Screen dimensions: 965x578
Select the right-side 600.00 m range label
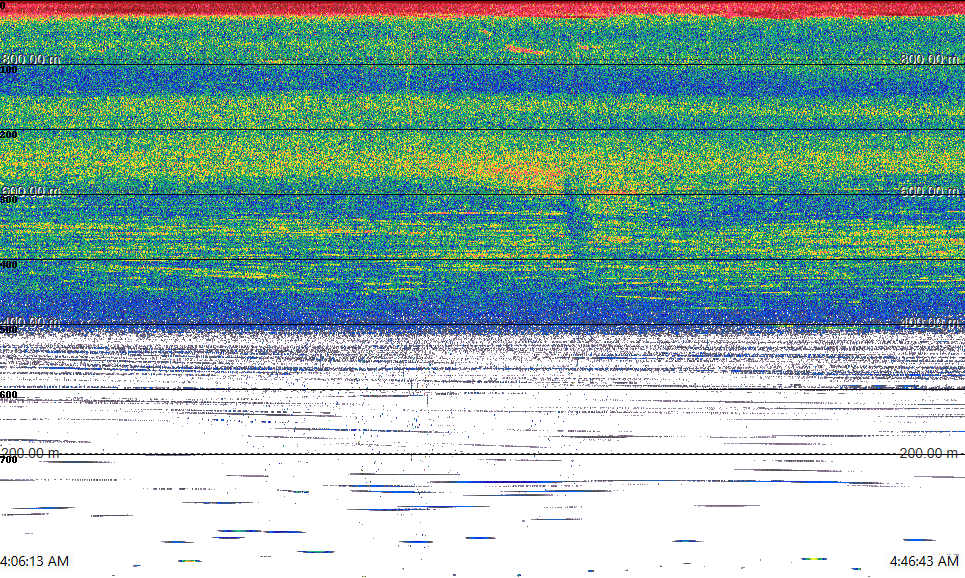click(x=929, y=191)
